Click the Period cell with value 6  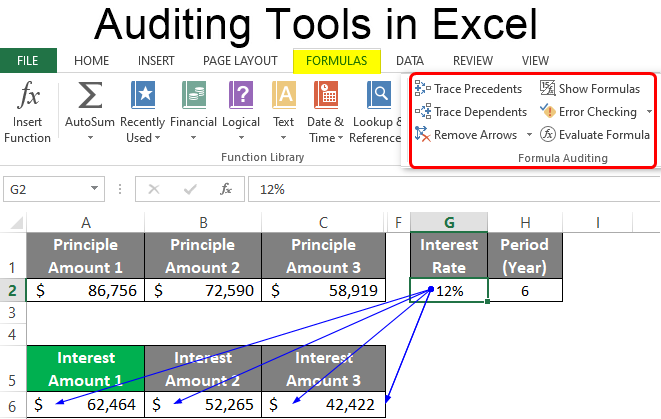[x=525, y=290]
